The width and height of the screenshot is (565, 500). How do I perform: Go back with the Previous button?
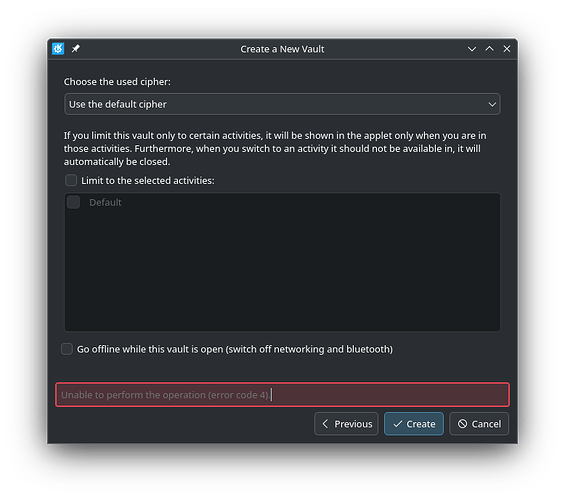[x=347, y=424]
